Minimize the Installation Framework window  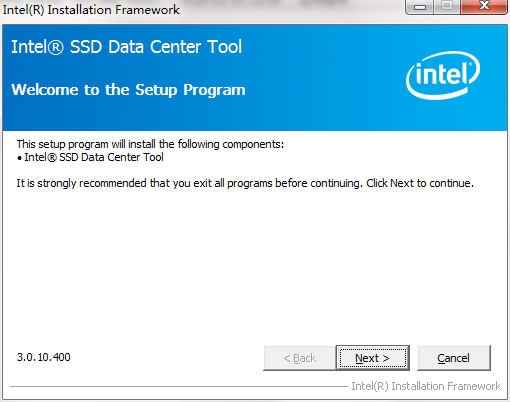[x=419, y=7]
